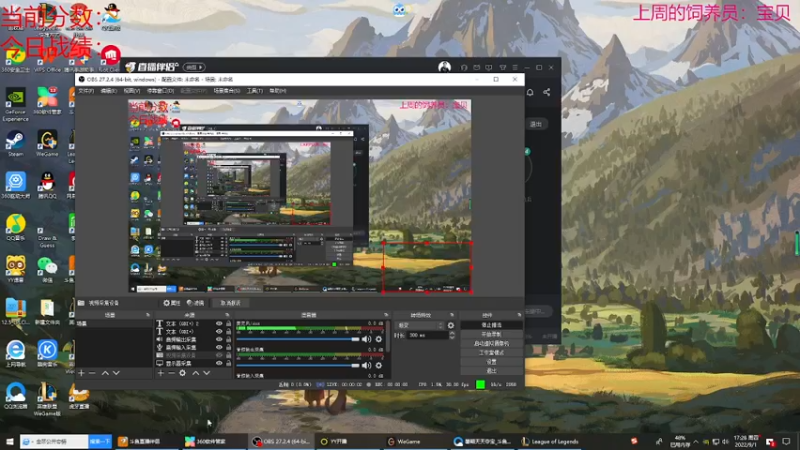Click headset support icon in 直播伴侣 title bar
This screenshot has height=450, width=800.
[x=464, y=67]
